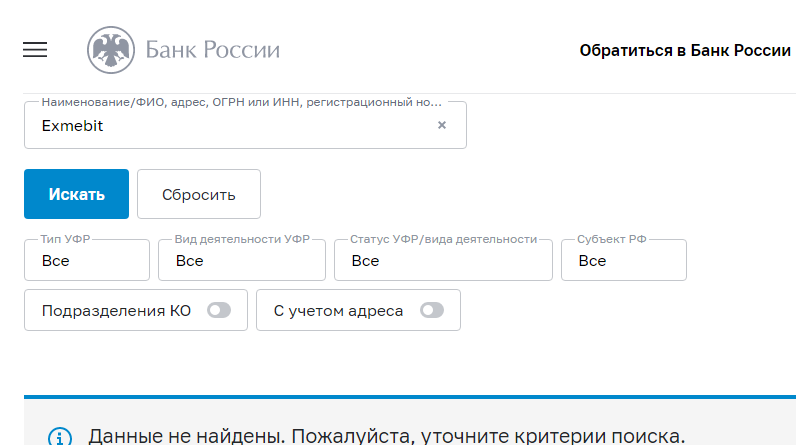Clear the search field with the × icon

(442, 126)
